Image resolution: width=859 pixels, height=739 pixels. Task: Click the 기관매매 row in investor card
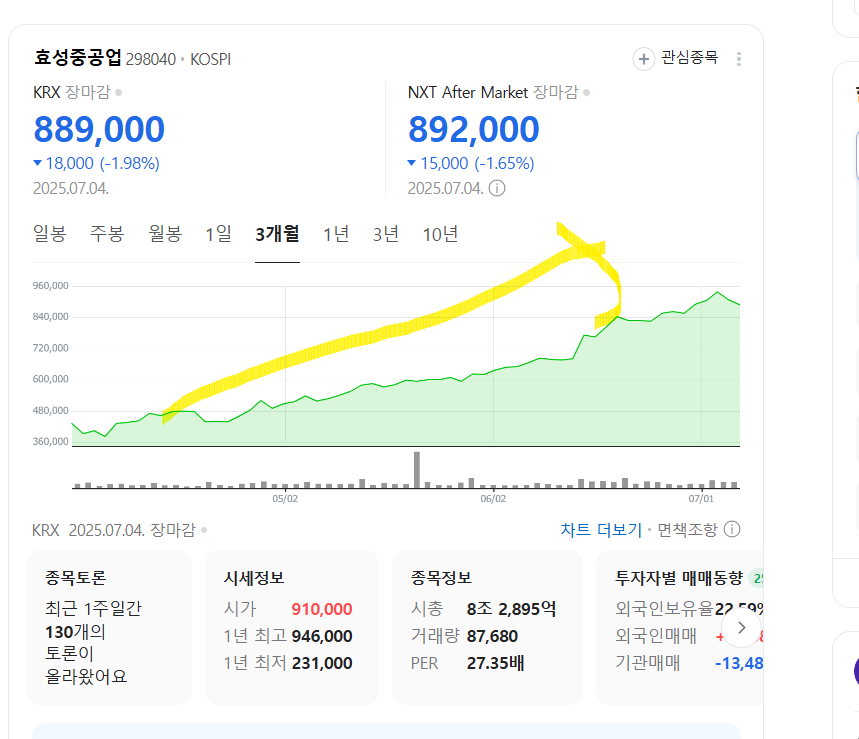click(x=689, y=663)
